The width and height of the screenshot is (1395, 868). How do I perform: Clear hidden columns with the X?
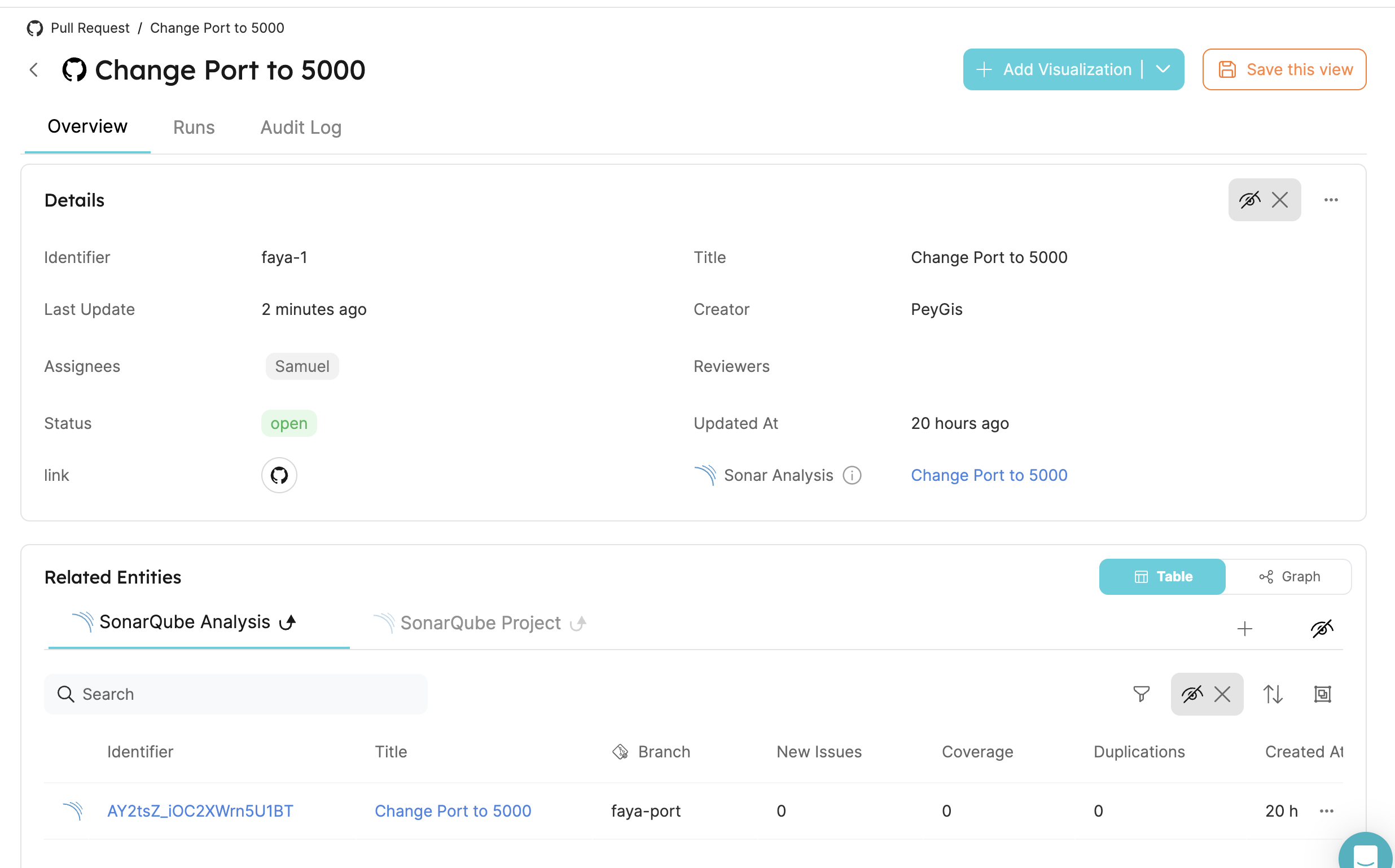click(1222, 694)
